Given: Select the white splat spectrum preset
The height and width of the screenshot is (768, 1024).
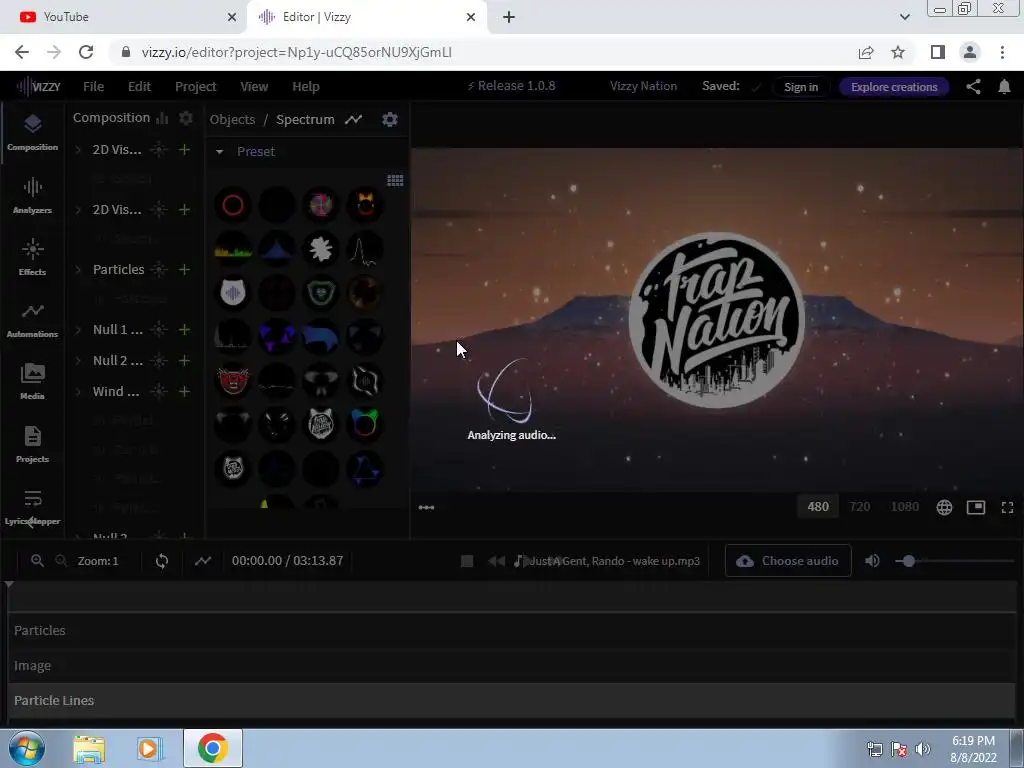Looking at the screenshot, I should click(x=321, y=249).
